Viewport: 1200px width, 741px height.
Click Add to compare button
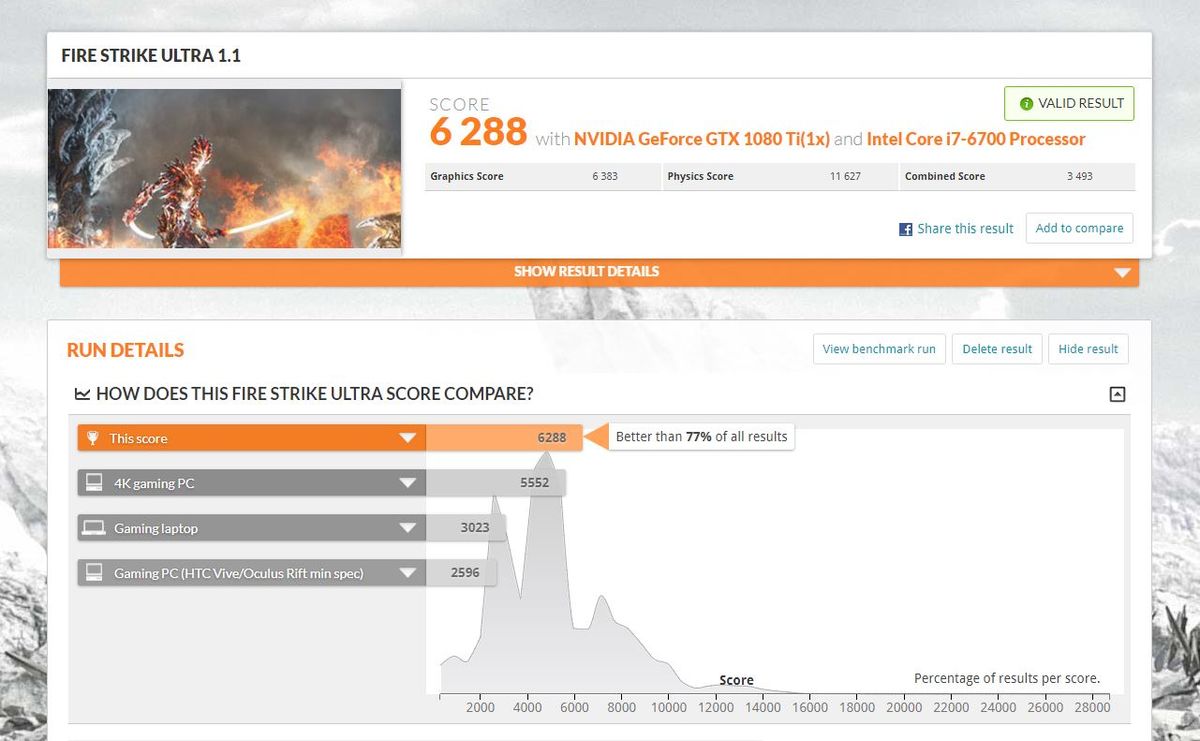pos(1079,228)
